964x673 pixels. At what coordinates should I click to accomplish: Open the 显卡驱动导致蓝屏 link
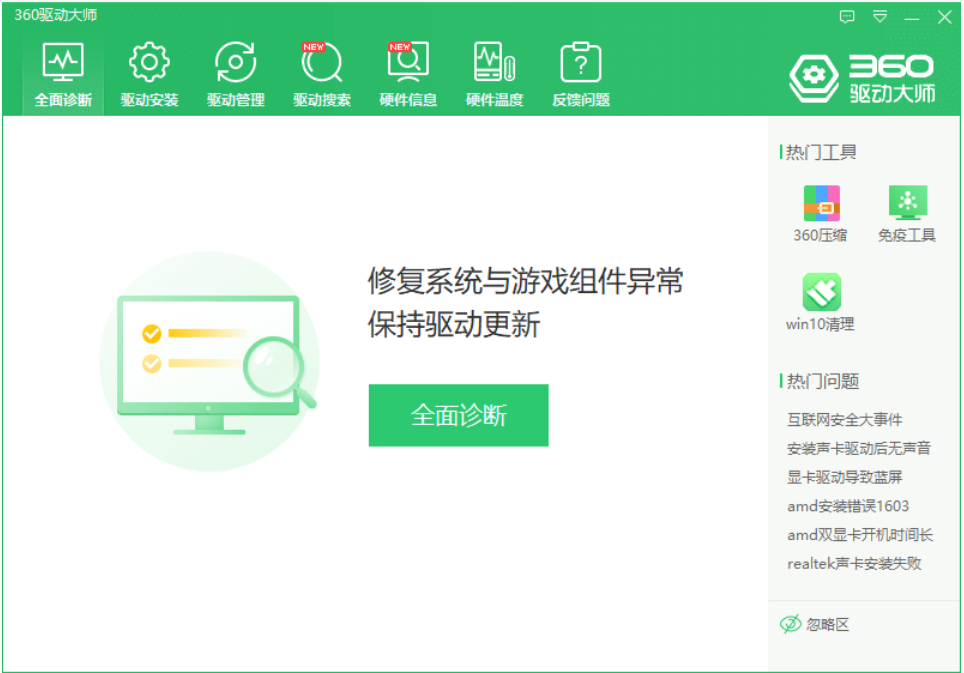click(x=844, y=477)
